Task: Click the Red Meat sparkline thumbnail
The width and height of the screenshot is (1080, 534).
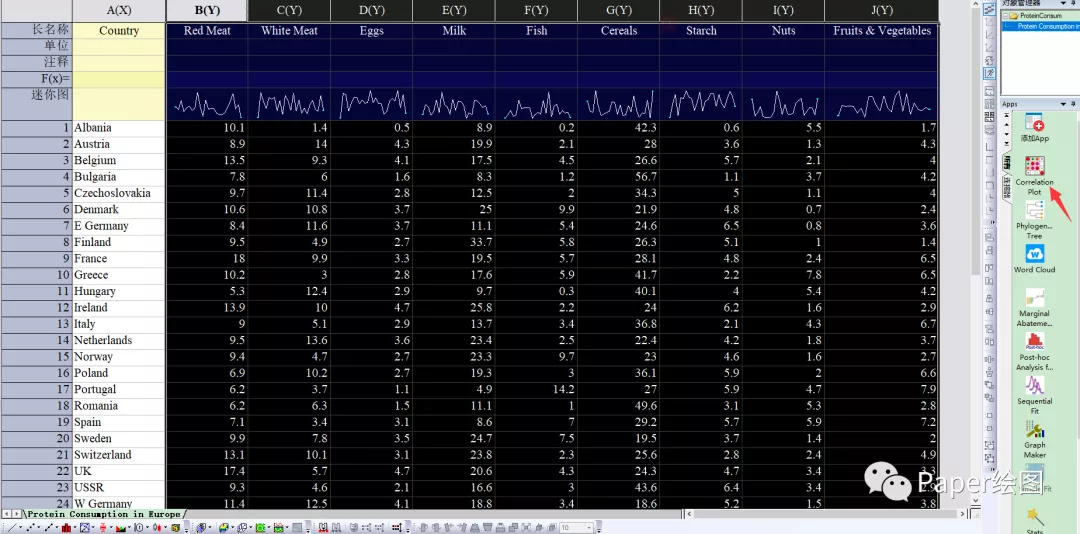Action: 207,104
